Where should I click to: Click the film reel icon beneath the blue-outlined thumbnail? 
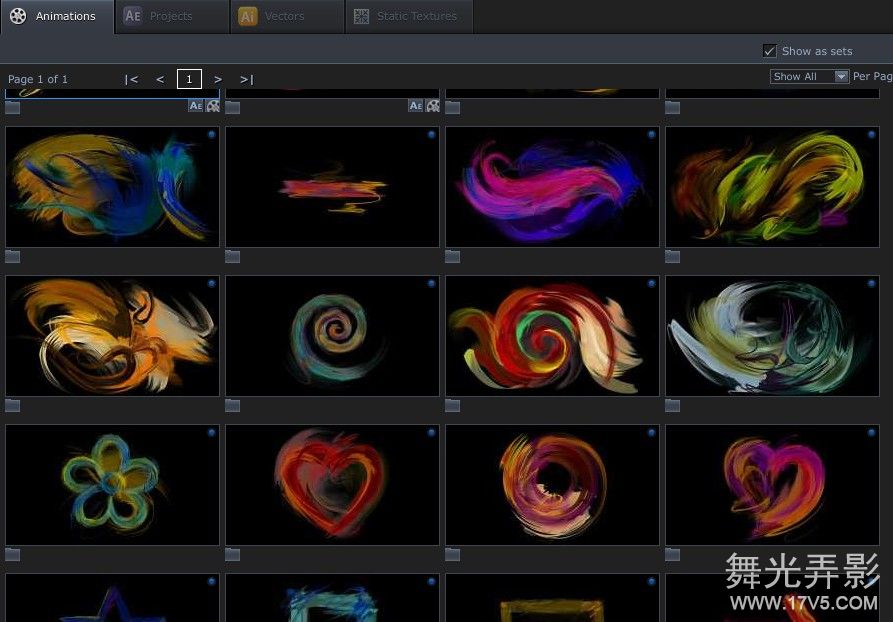(212, 106)
